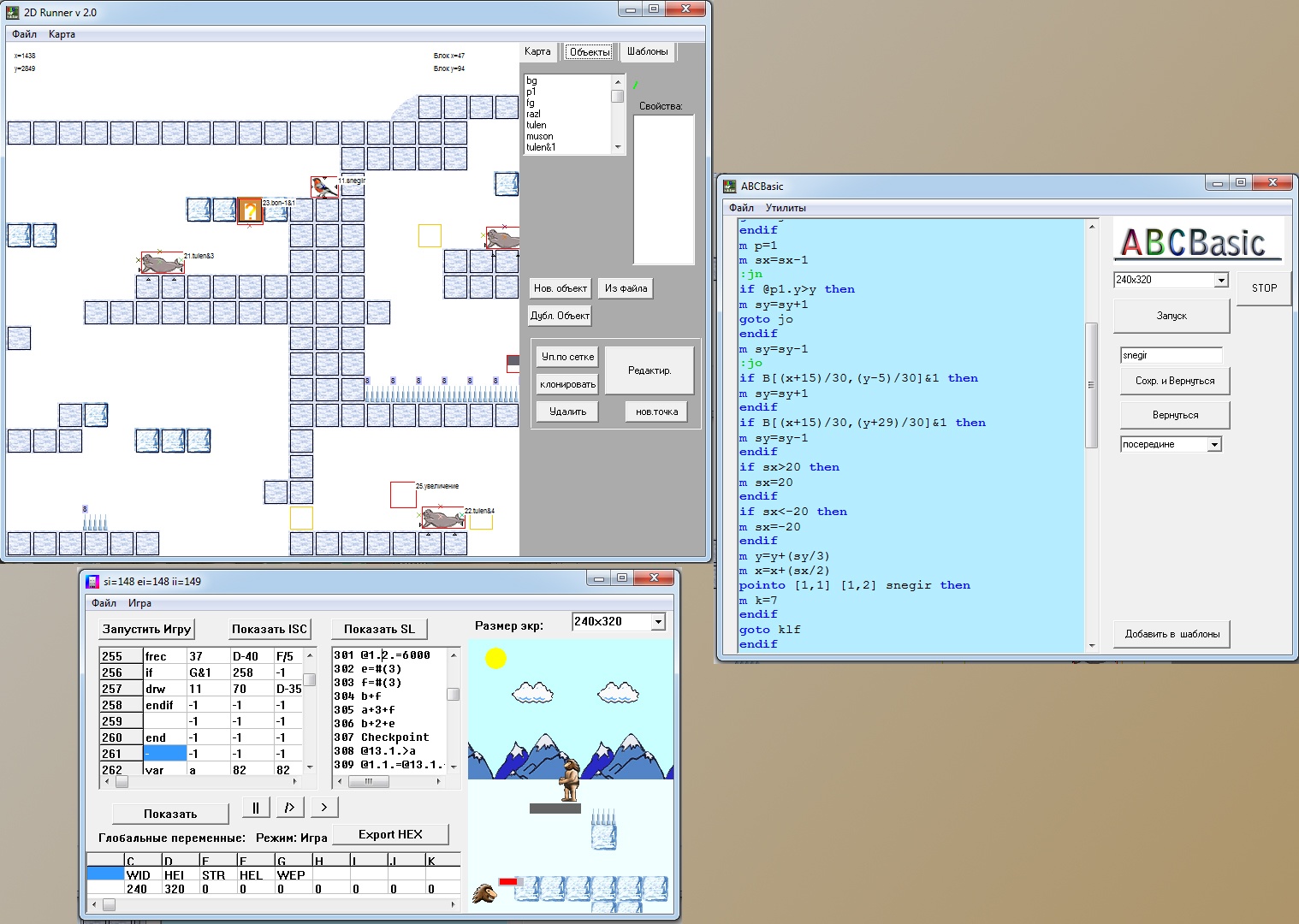Click the Добавить в шаблоны button
This screenshot has width=1299, height=924.
tap(1171, 634)
